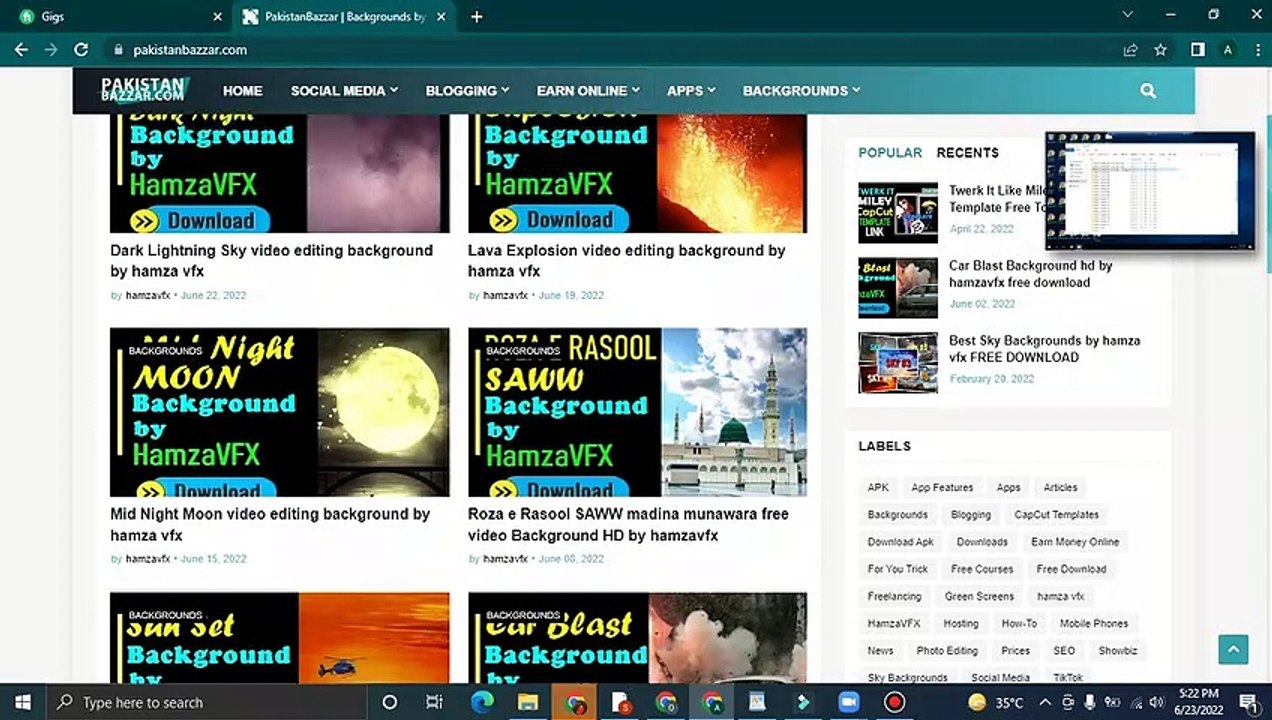Select the Freelancing label
This screenshot has height=720, width=1272.
pyautogui.click(x=894, y=596)
